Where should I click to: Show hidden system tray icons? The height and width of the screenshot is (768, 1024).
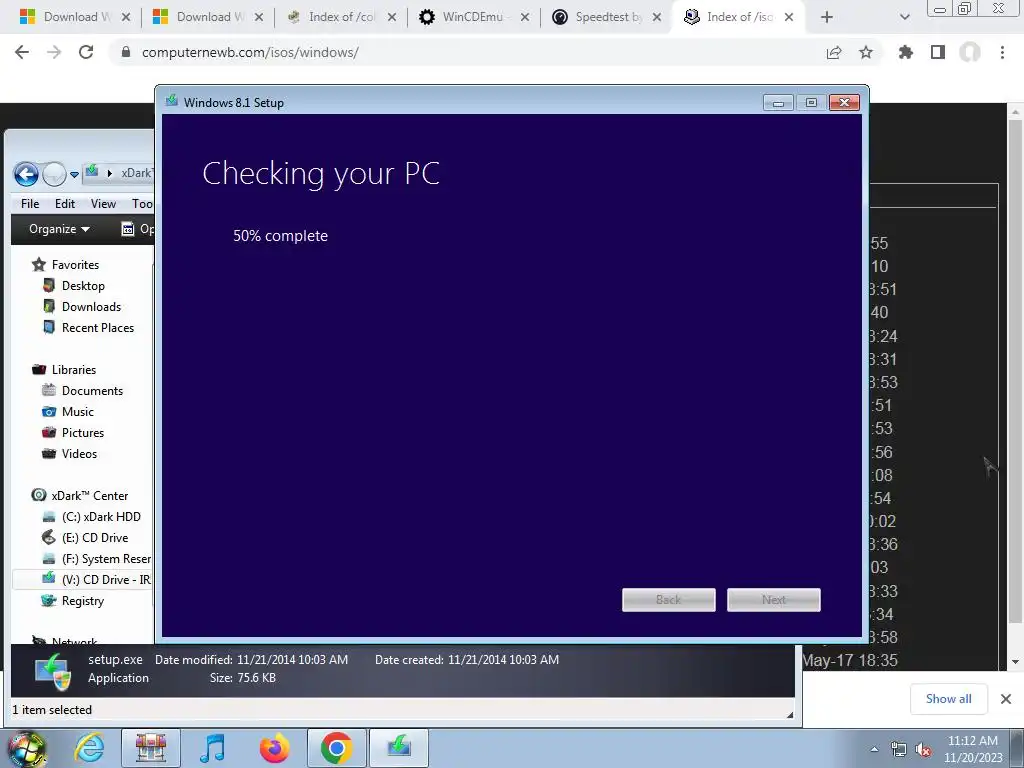pos(874,750)
